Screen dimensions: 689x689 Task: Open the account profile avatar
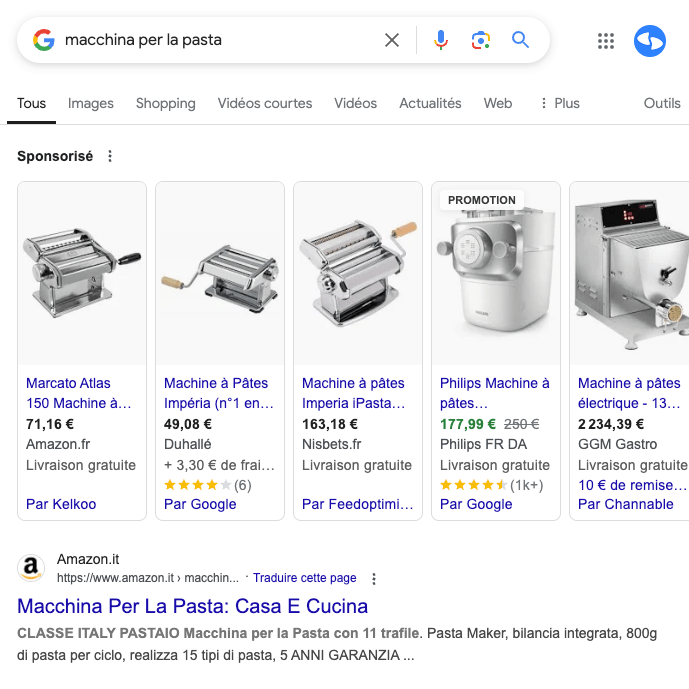(649, 41)
